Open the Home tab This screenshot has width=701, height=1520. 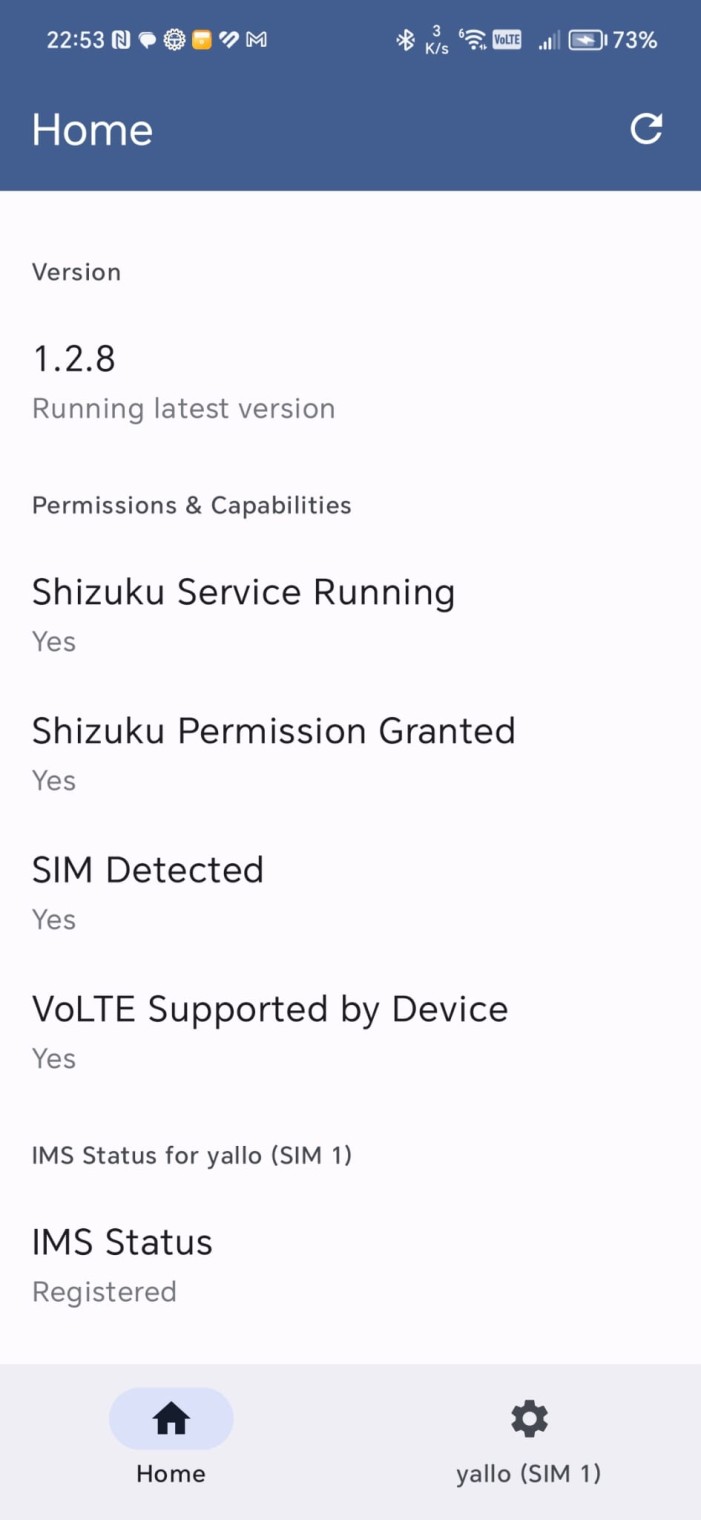coord(171,1435)
